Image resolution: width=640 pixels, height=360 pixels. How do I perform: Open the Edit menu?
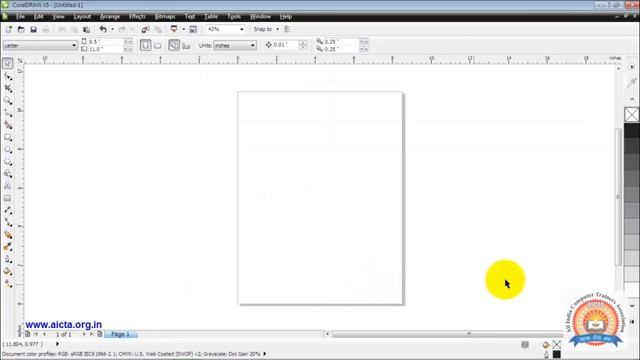(38, 17)
